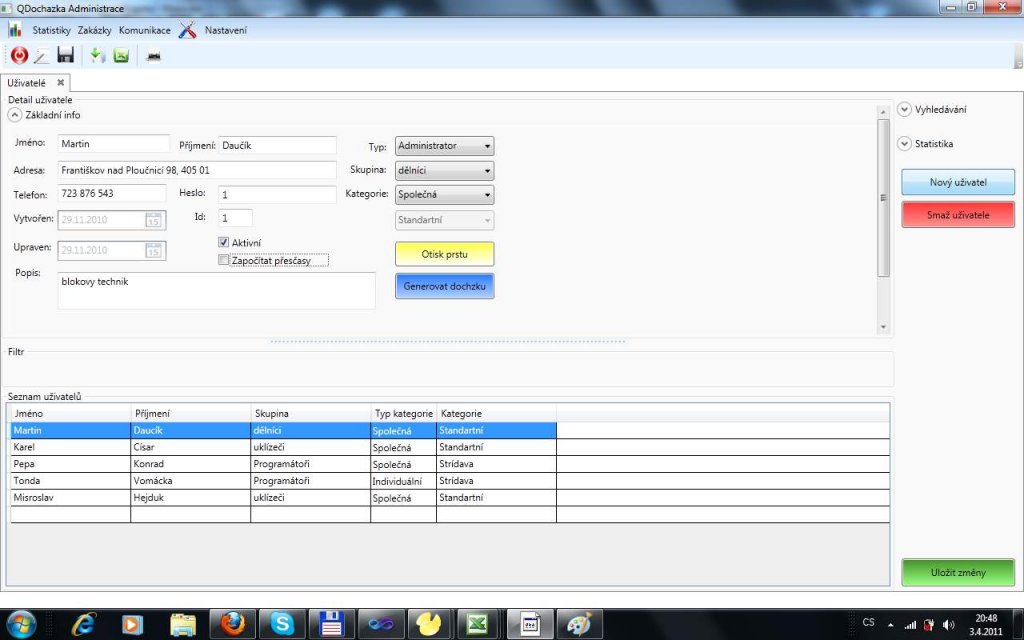Click the bar chart statistics icon
Viewport: 1024px width, 640px height.
coord(15,29)
